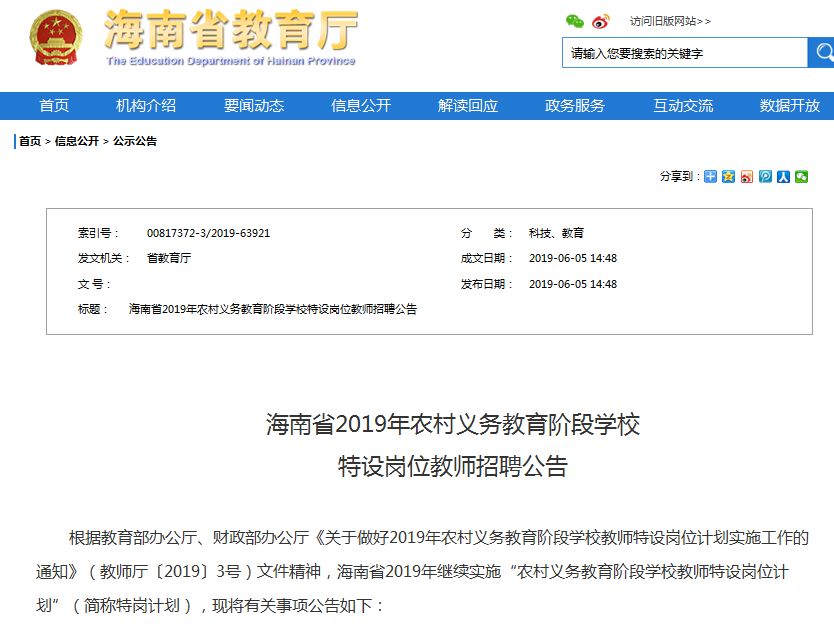Screen dimensions: 834x624
Task: Select the 发布日期 value 2019-06-05 14:48
Action: (573, 284)
